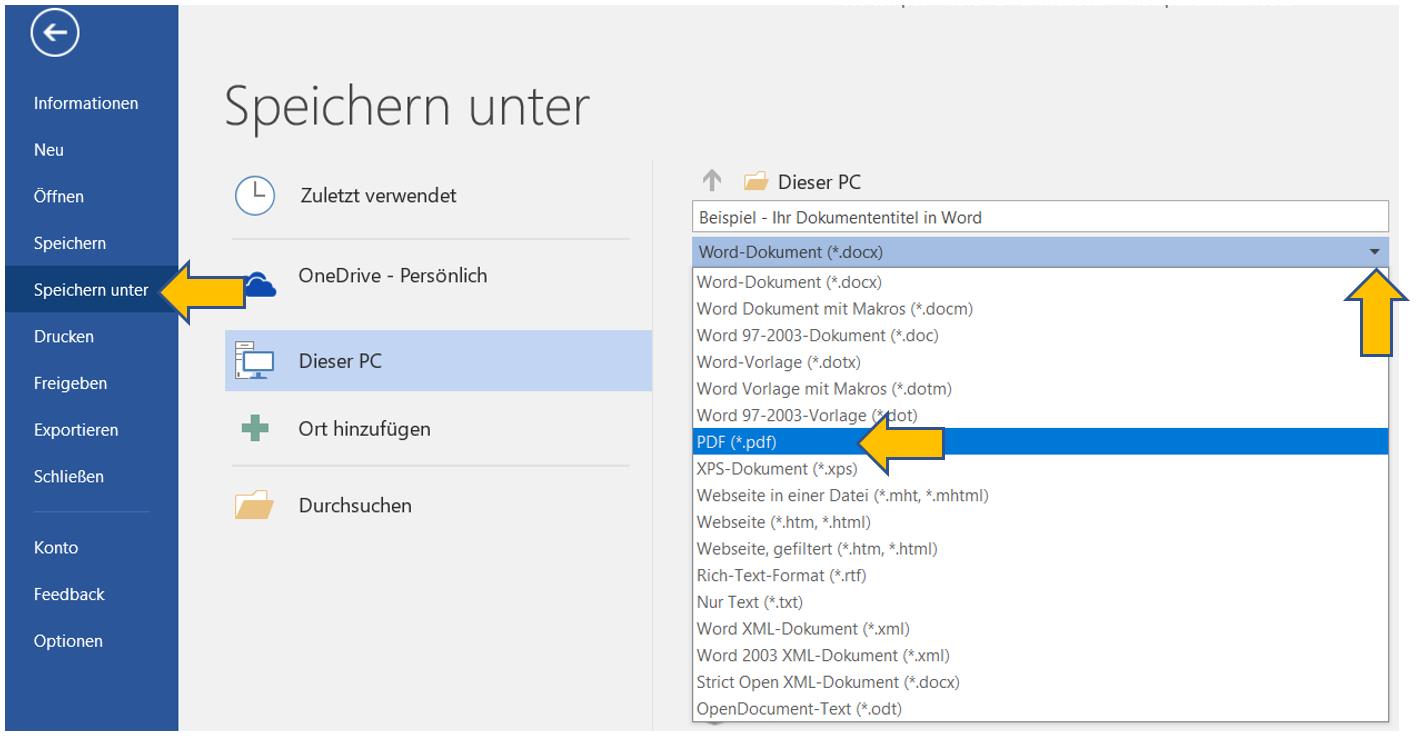Select Neu in the sidebar
The image size is (1417, 736).
tap(49, 150)
